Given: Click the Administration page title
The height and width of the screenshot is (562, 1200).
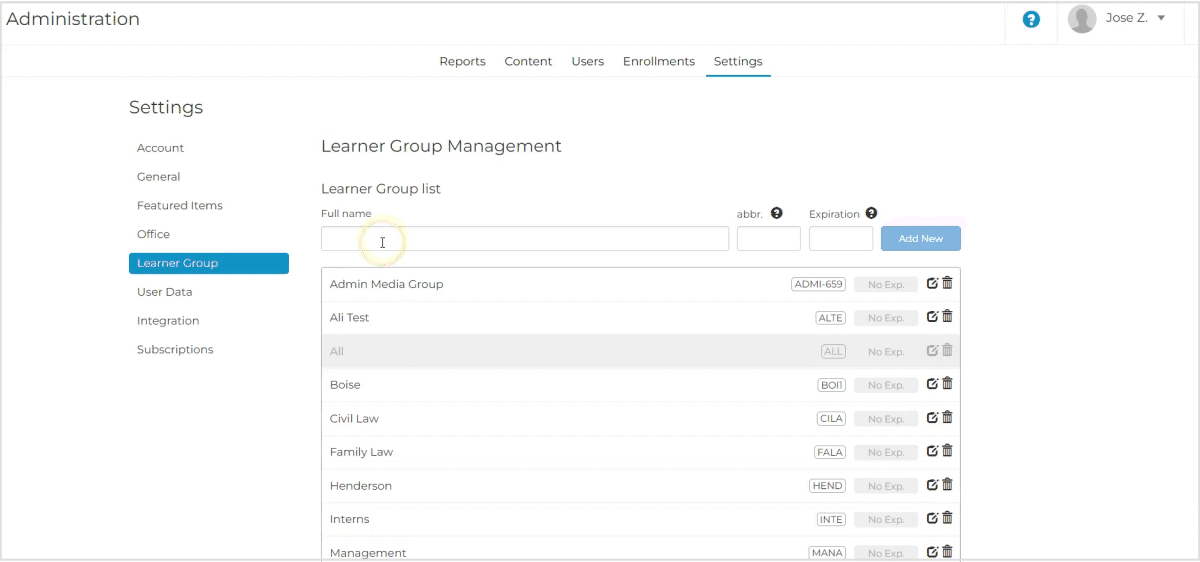Looking at the screenshot, I should (x=73, y=19).
